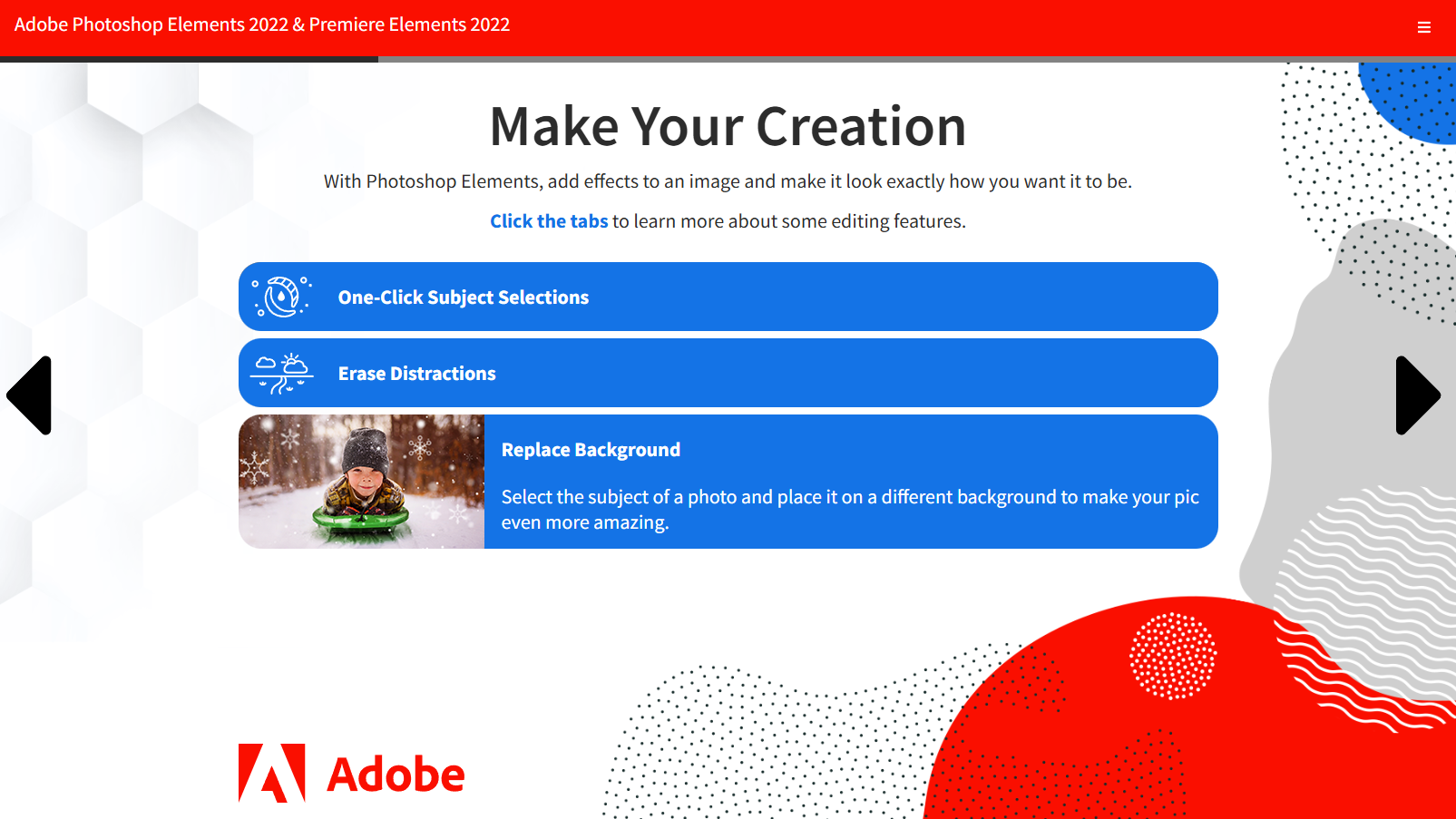The image size is (1456, 819).
Task: Go to previous slide with left arrow
Action: point(29,395)
